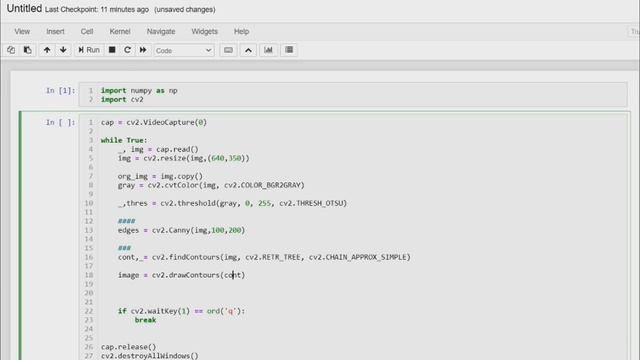640x360 pixels.
Task: Click the cap = cv2.VideoCapture(0) line
Action: pyautogui.click(x=154, y=122)
